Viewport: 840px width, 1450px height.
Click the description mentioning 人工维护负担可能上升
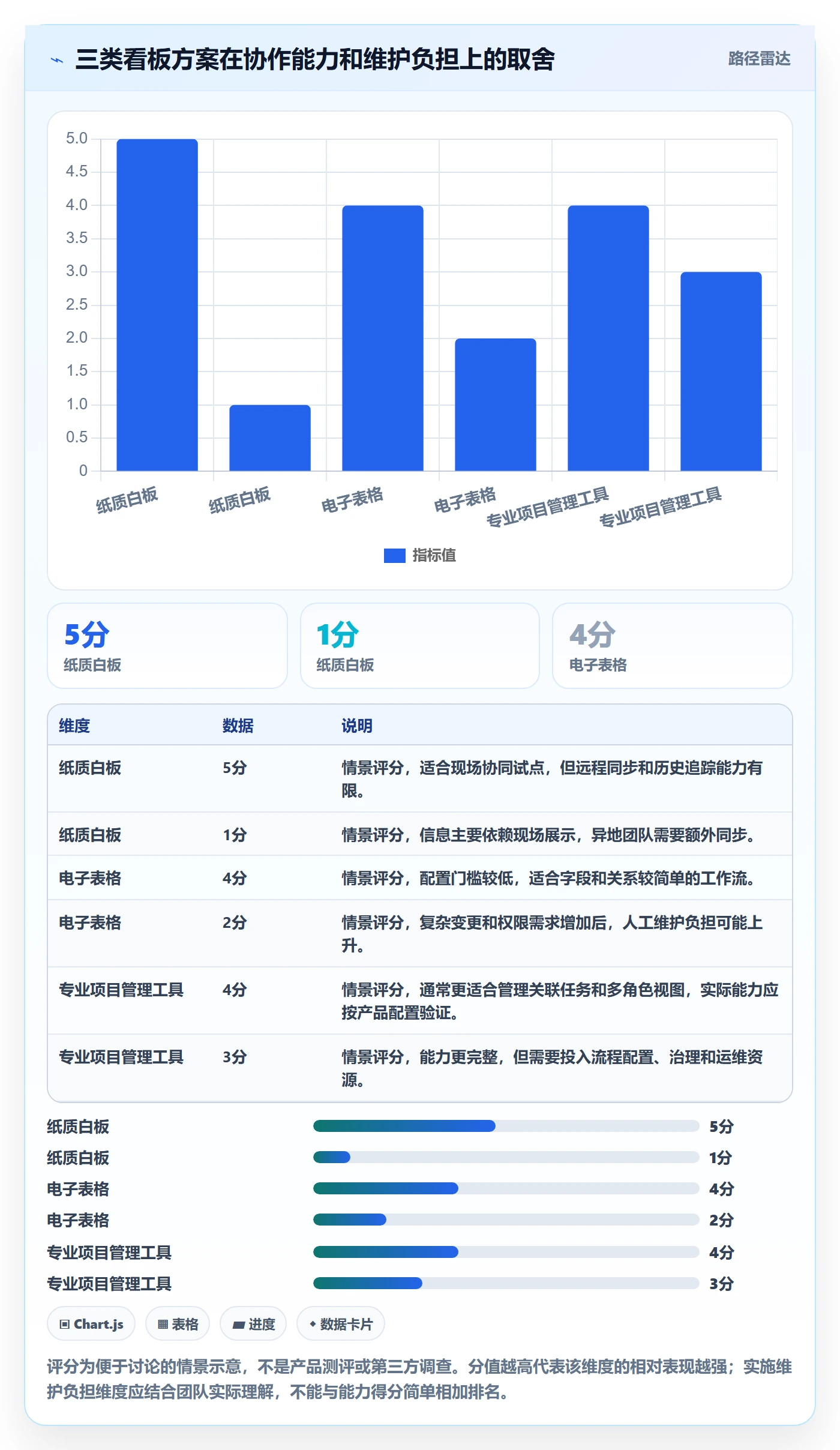tap(552, 934)
